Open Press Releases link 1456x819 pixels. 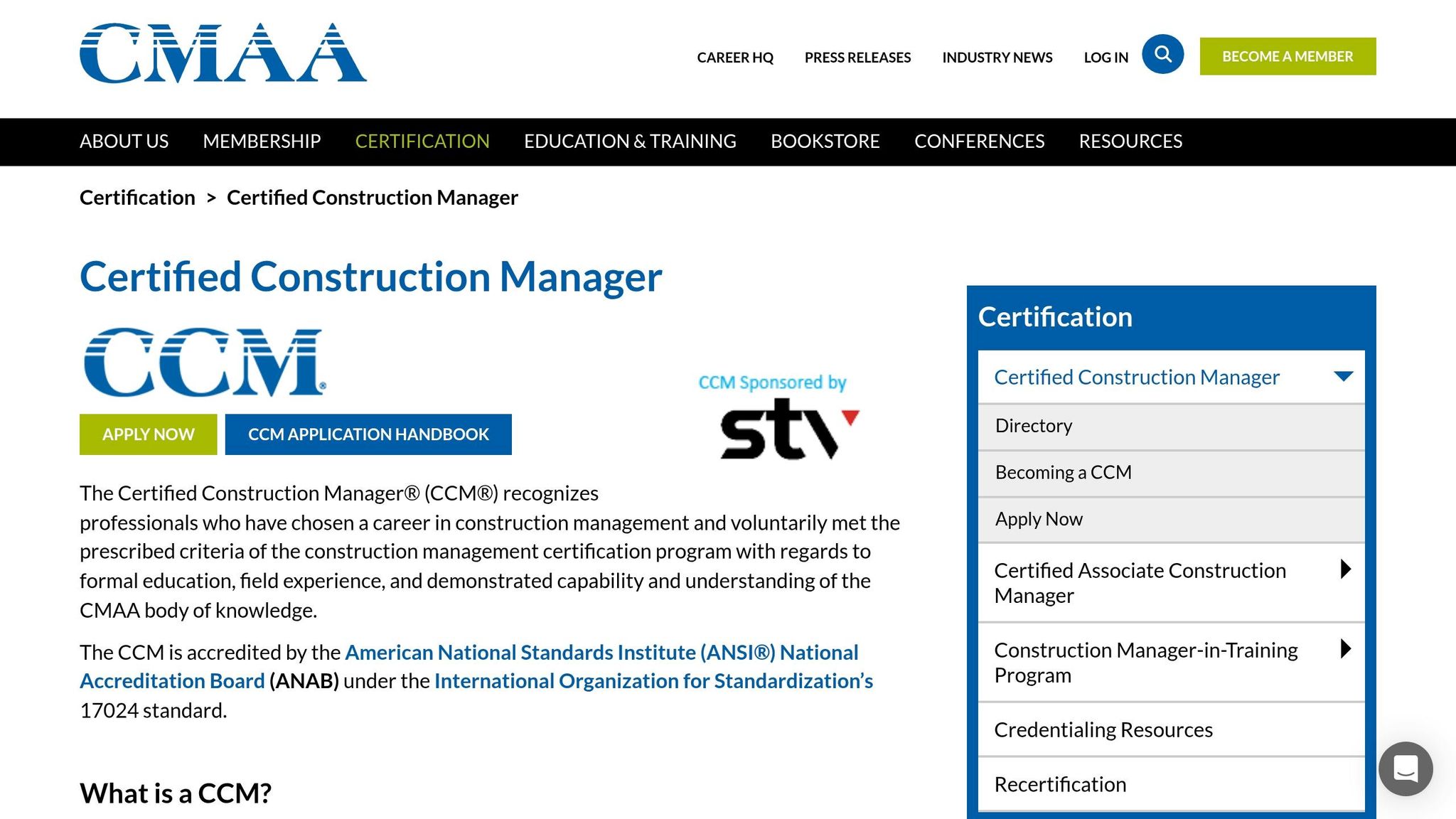tap(857, 58)
